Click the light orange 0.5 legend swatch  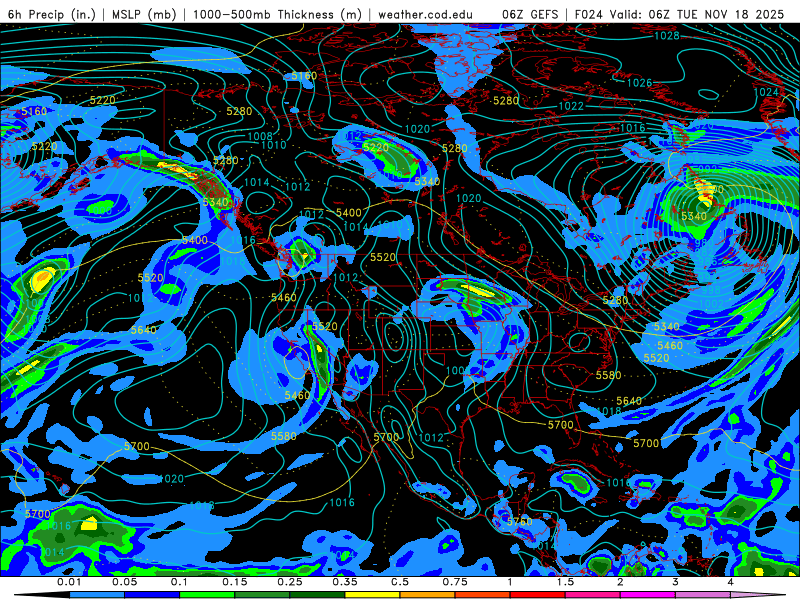pyautogui.click(x=428, y=595)
